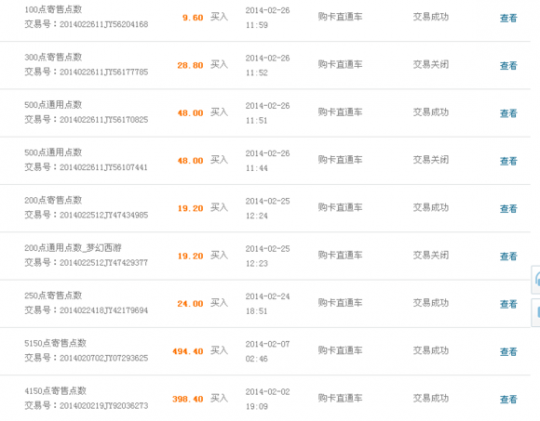The width and height of the screenshot is (540, 421).
Task: Click the 200点通用点数_梦幻西游 title
Action: [73, 248]
